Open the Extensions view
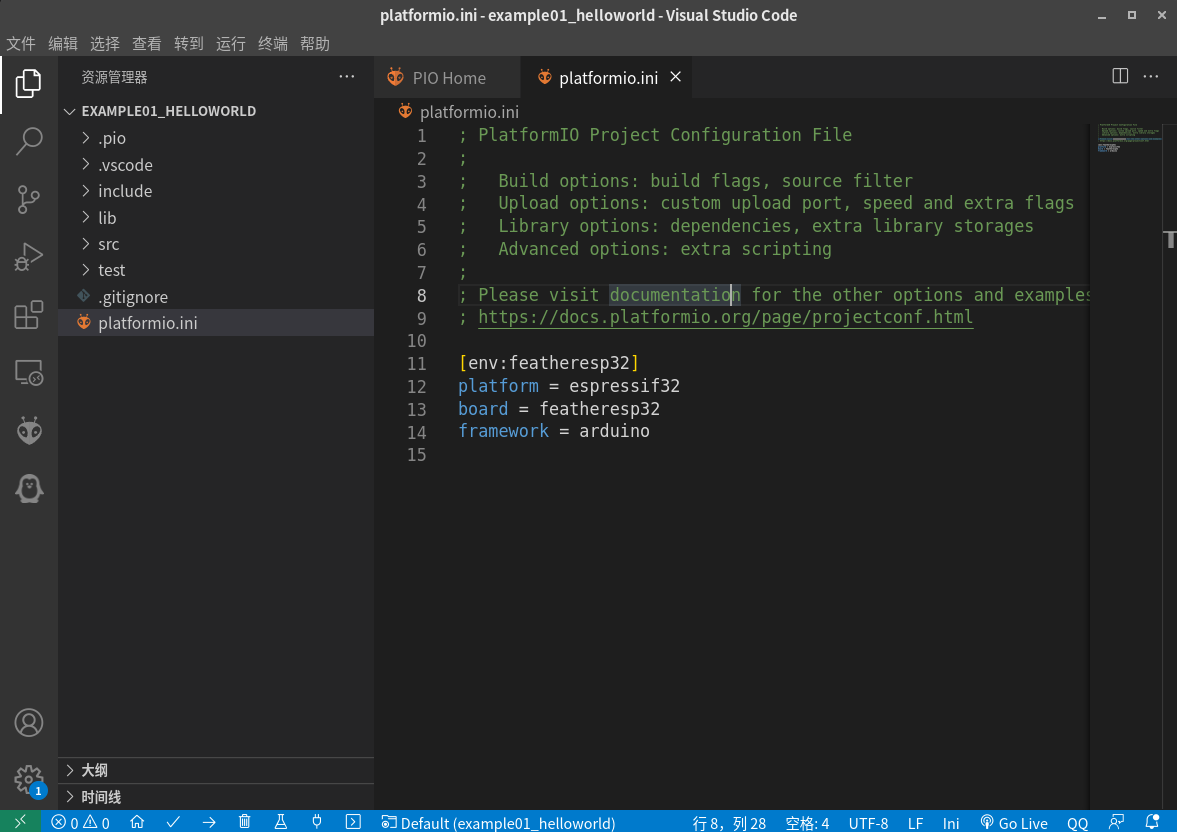This screenshot has width=1177, height=832. point(29,316)
